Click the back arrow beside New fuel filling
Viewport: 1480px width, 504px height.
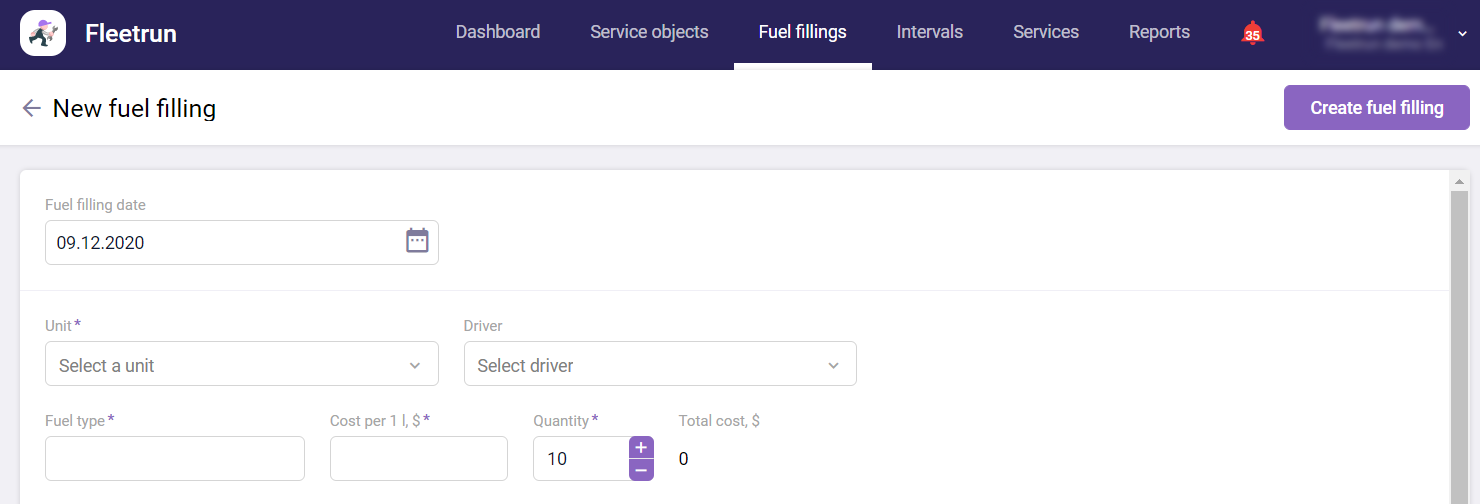pos(32,108)
